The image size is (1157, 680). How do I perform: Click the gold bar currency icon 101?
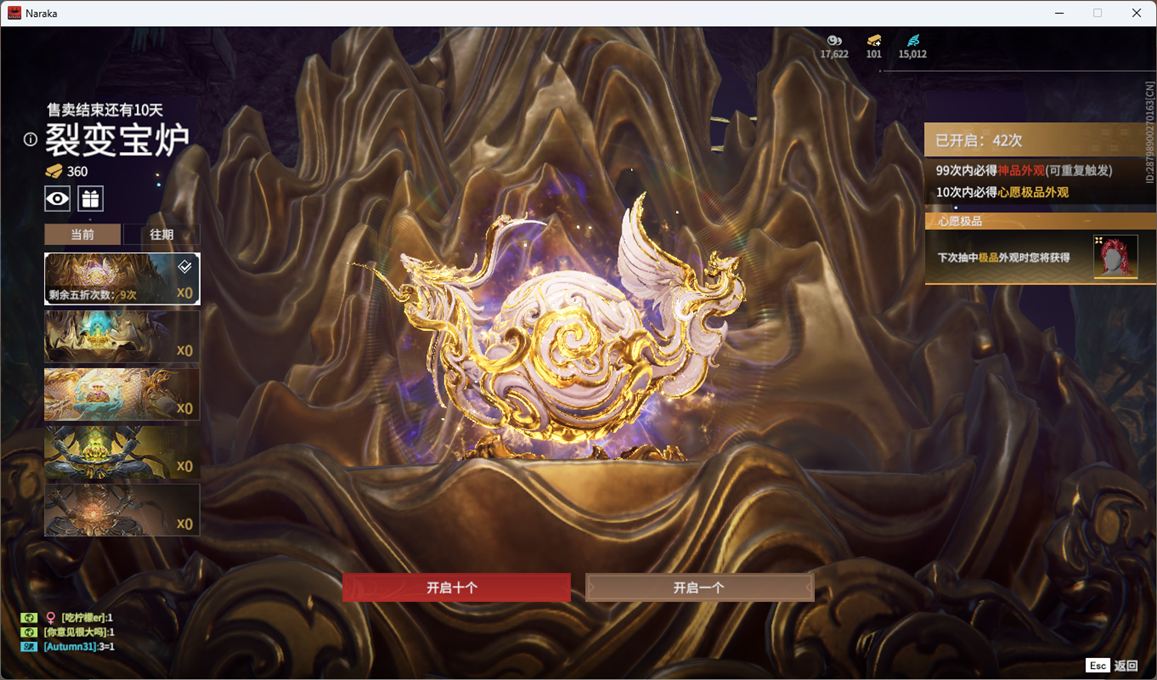point(874,41)
